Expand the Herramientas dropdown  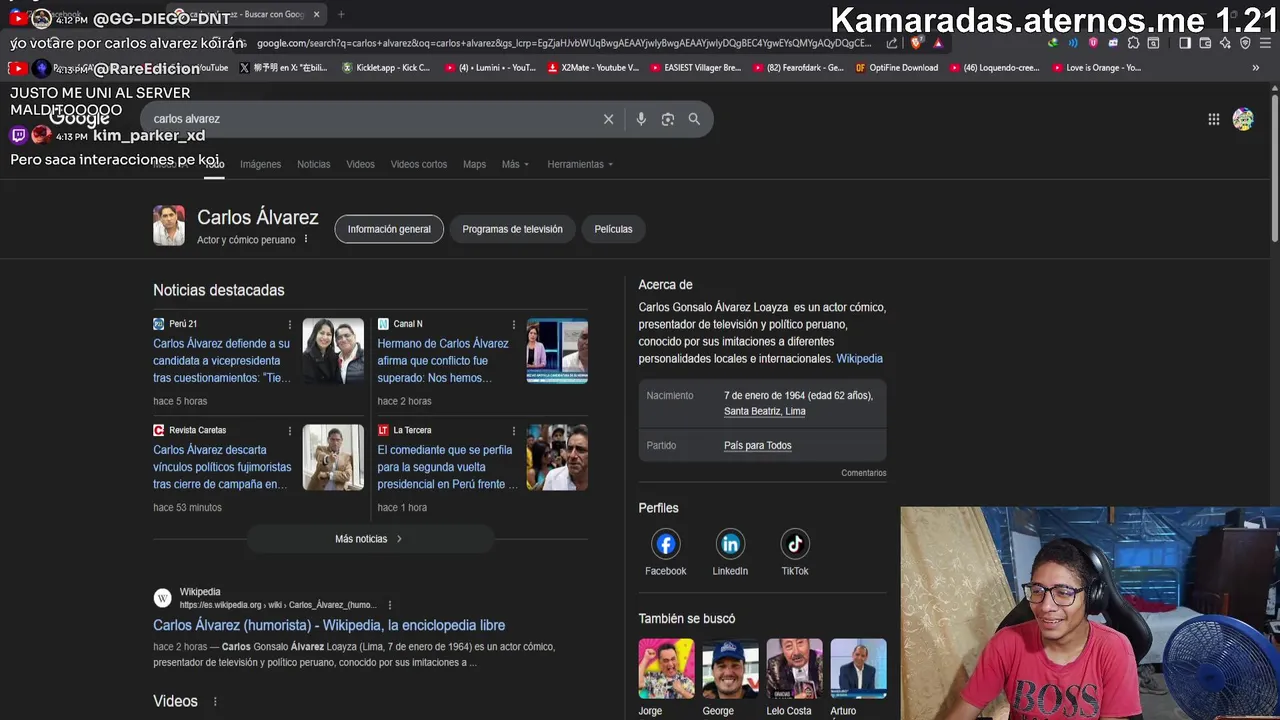pos(581,164)
